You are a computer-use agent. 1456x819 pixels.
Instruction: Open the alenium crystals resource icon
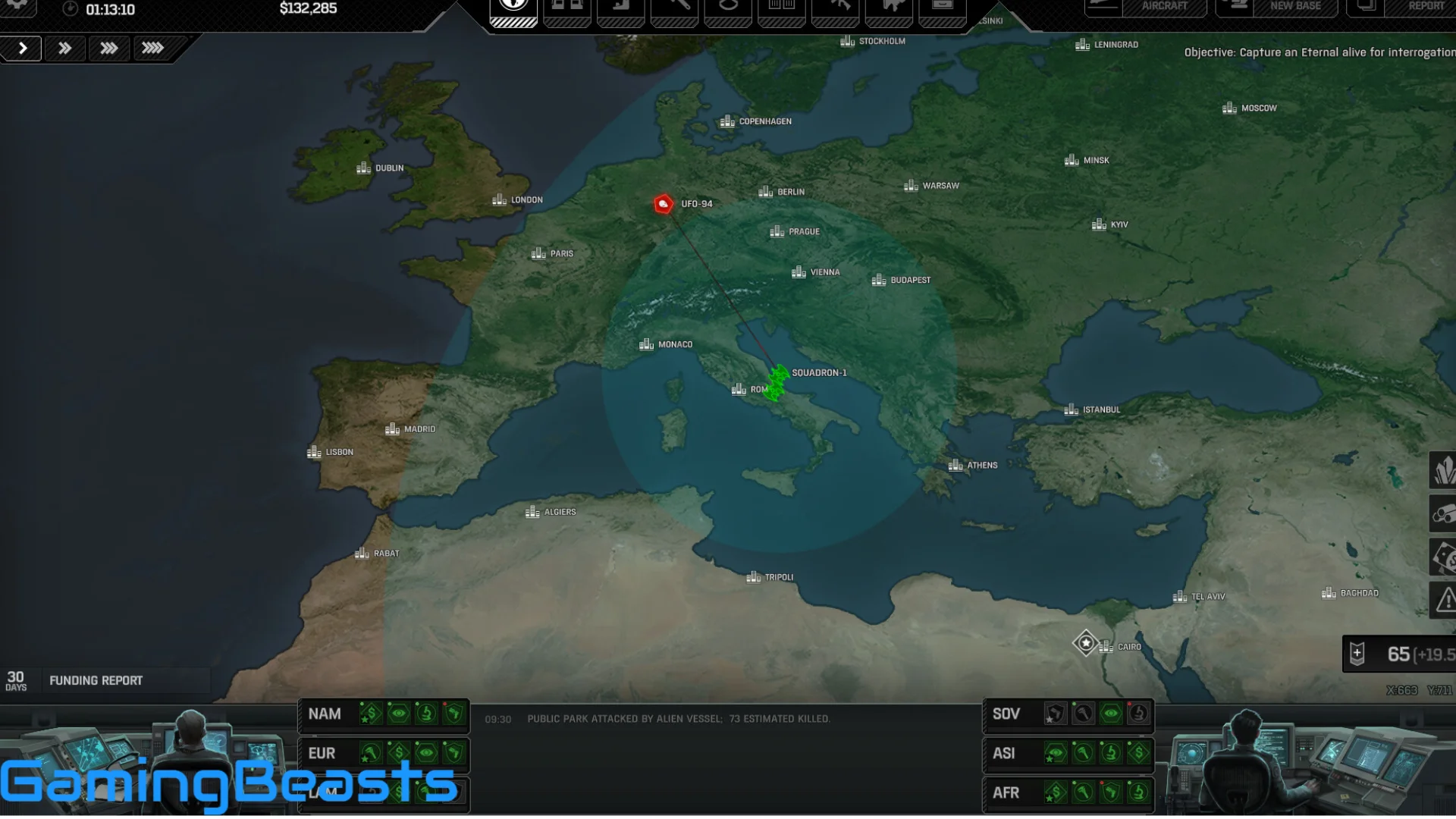(x=1443, y=470)
